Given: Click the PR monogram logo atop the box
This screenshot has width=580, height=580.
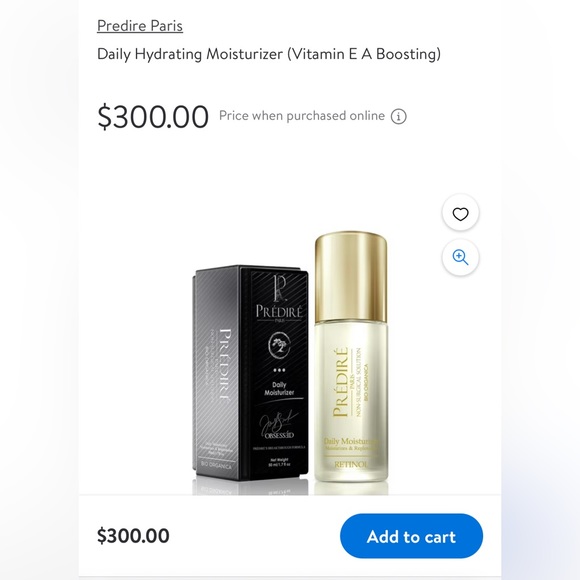Looking at the screenshot, I should pyautogui.click(x=280, y=287).
